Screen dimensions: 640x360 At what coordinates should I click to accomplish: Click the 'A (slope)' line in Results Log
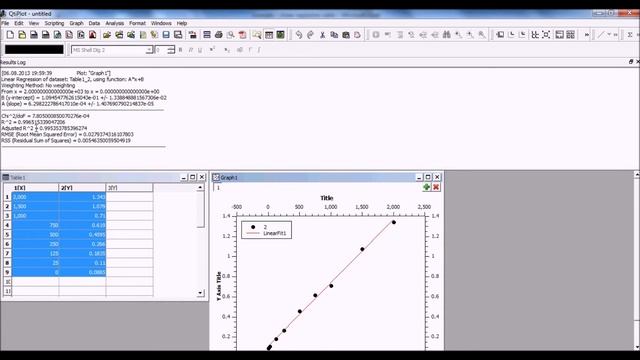click(x=78, y=104)
